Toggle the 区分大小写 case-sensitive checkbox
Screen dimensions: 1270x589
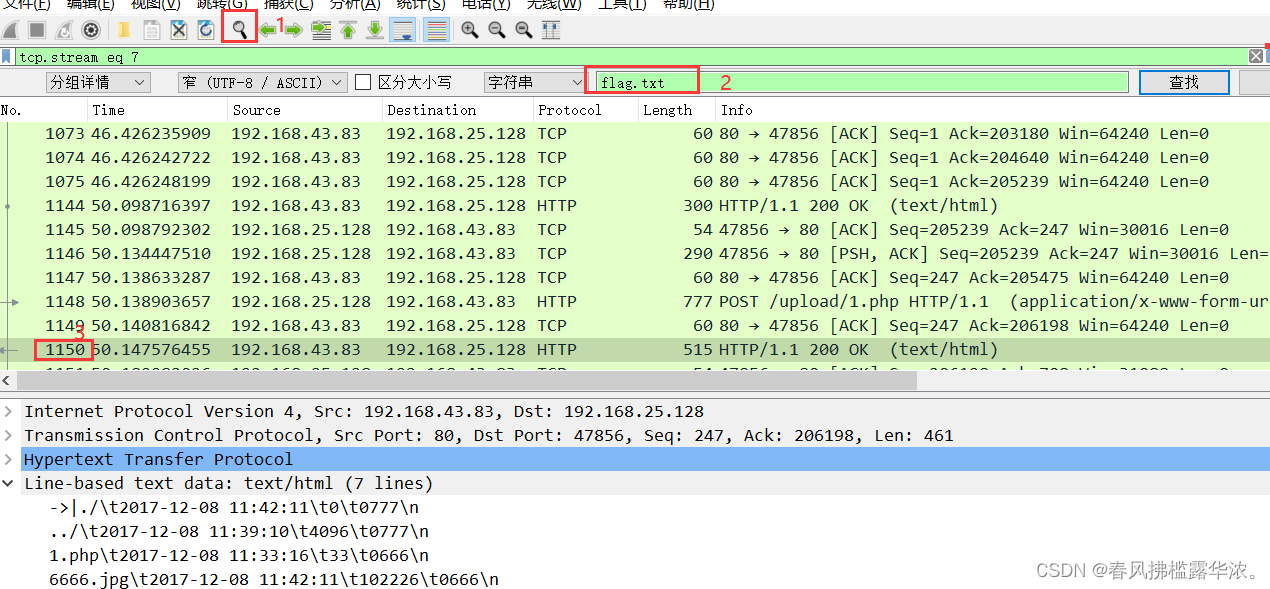pos(364,82)
